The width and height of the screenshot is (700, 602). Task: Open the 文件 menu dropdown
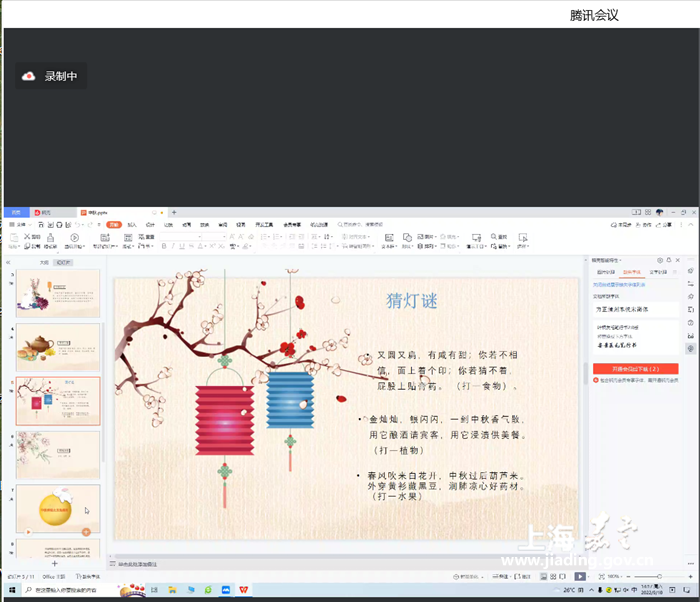coord(21,225)
